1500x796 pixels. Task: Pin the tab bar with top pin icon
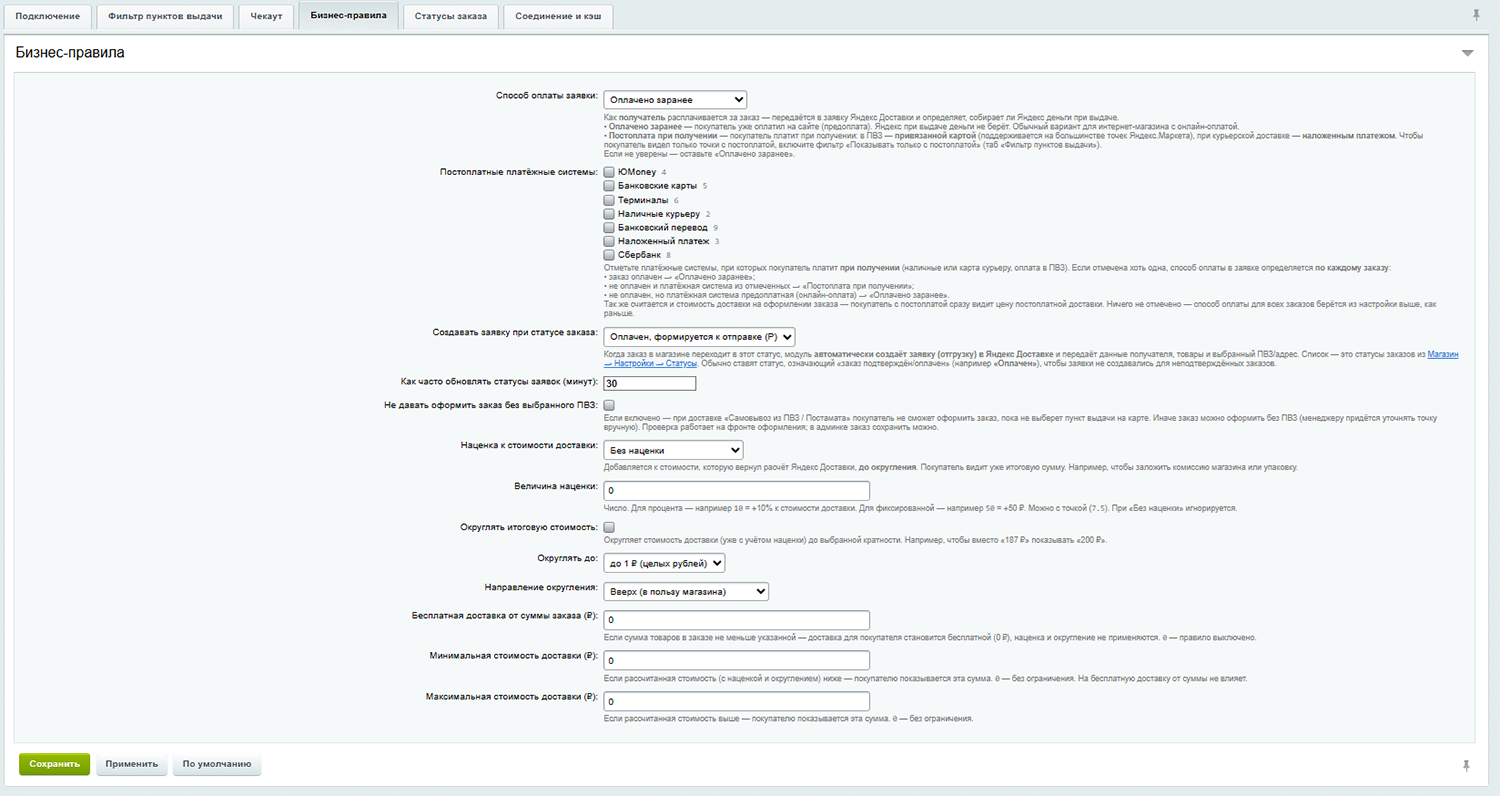[1476, 15]
